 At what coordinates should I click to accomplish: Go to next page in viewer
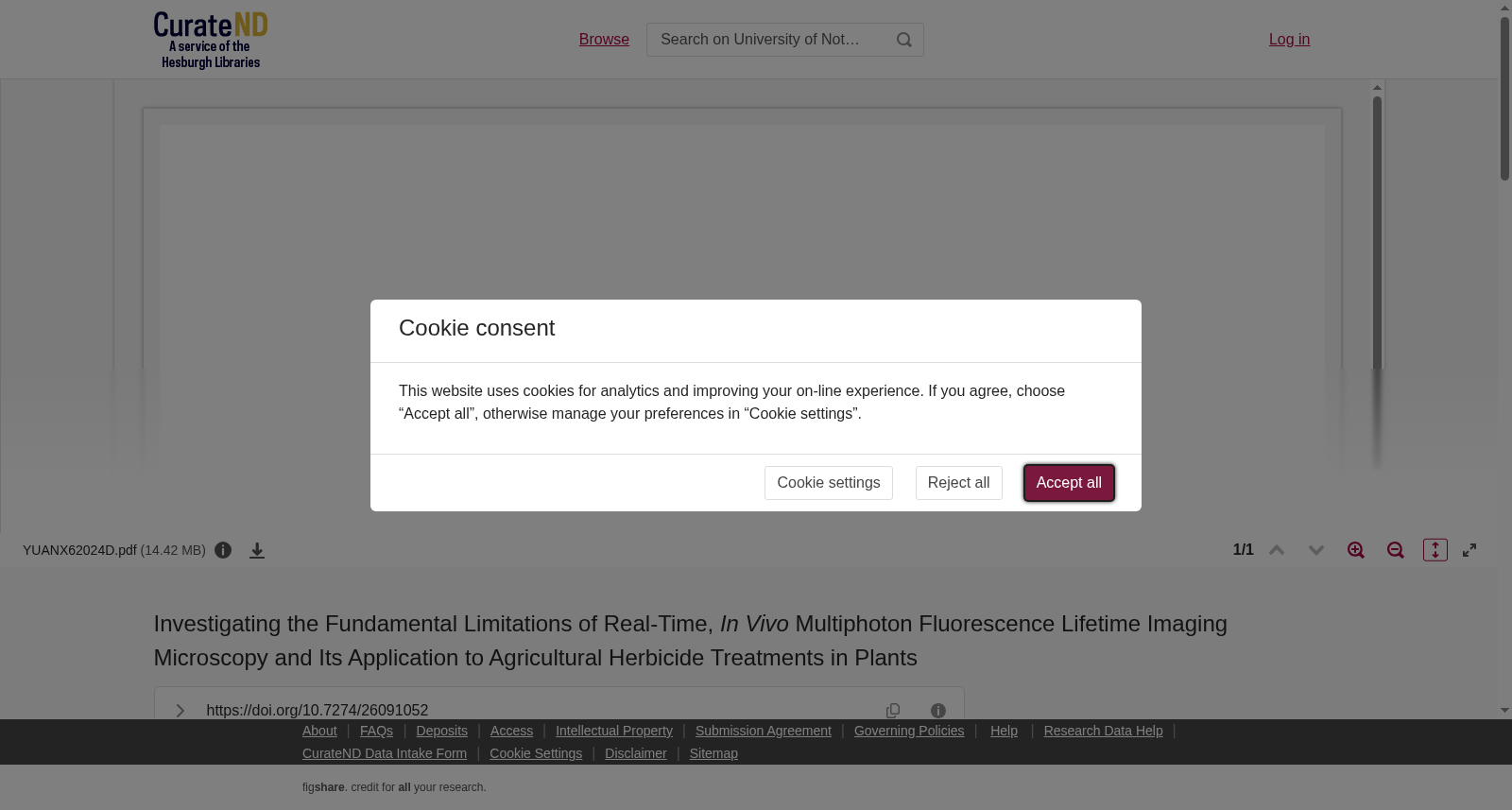tap(1316, 550)
